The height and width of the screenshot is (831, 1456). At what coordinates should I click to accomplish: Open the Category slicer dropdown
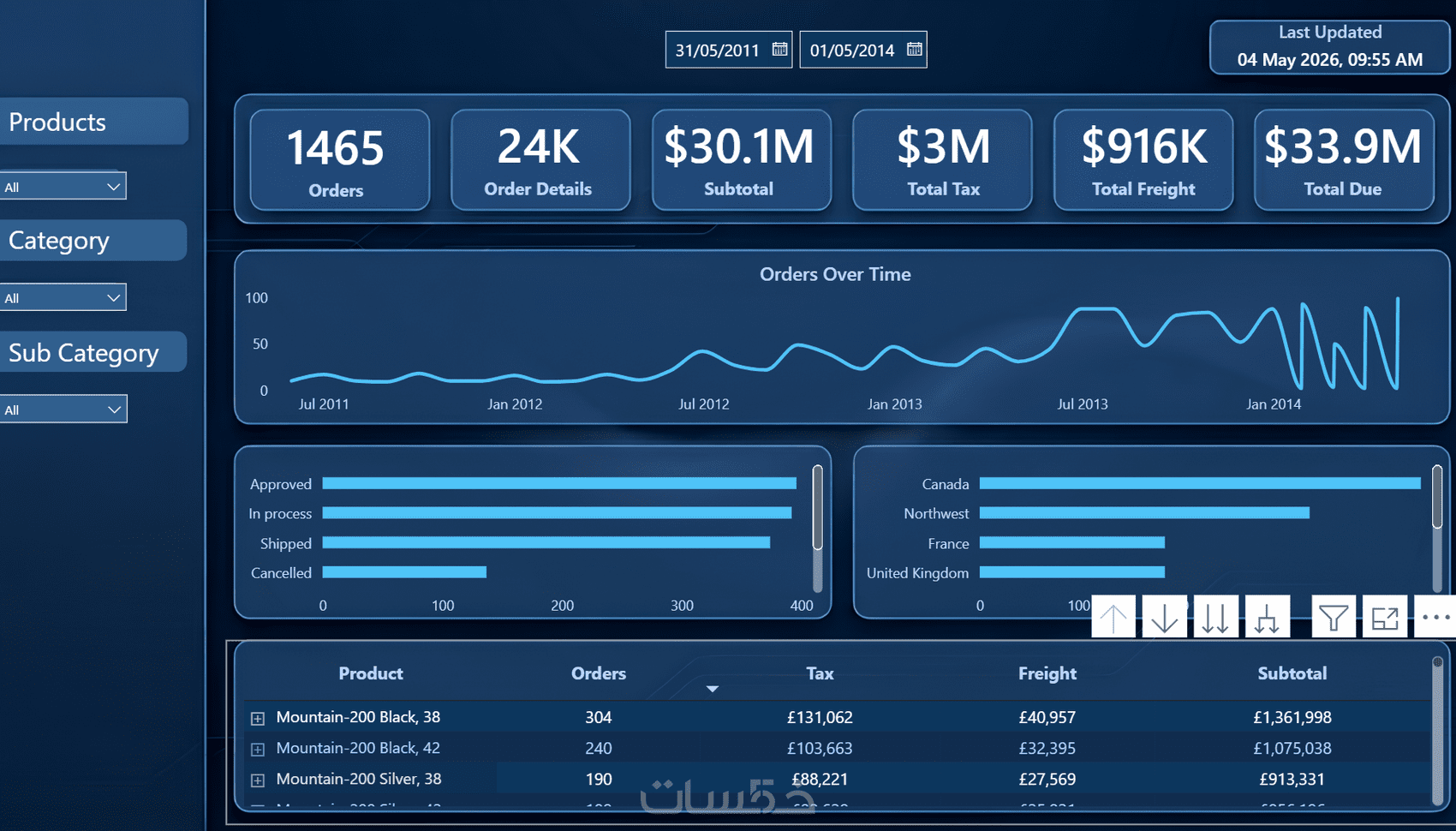click(63, 297)
